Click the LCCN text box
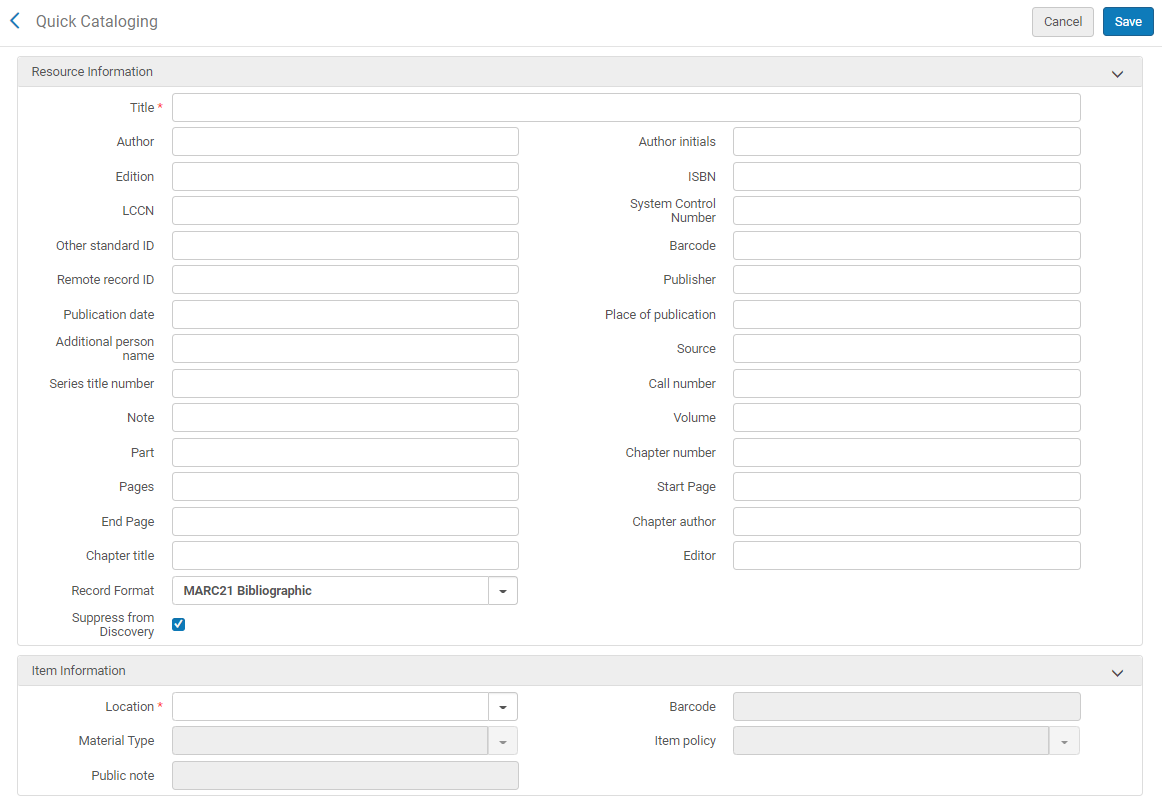 click(345, 211)
